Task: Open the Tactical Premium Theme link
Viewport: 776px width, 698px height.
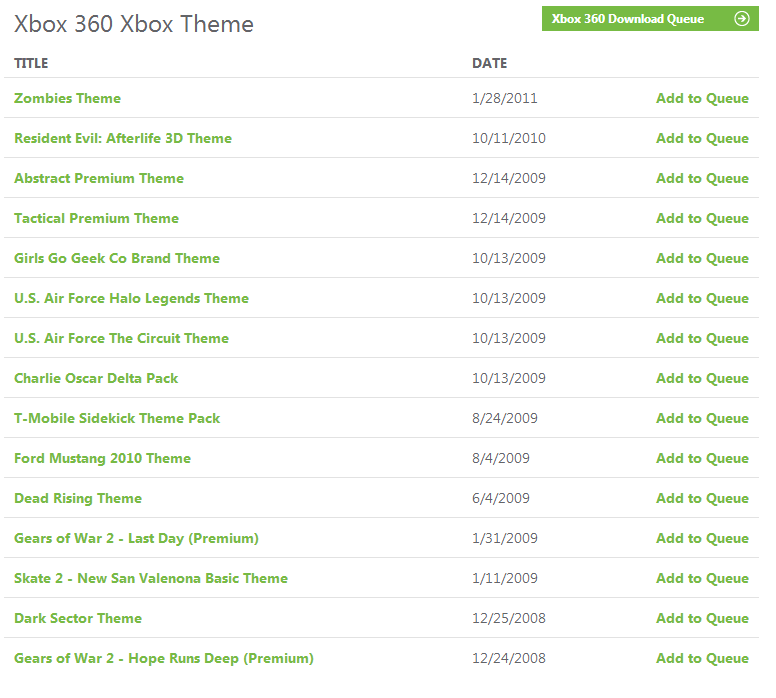Action: (x=97, y=218)
